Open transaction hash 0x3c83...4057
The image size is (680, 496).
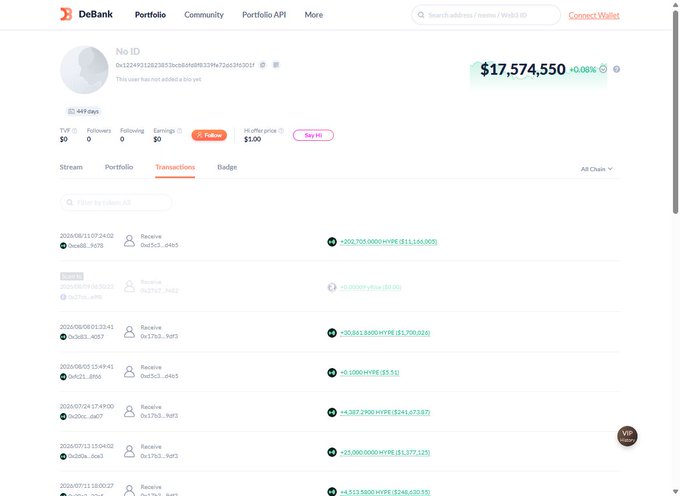(x=86, y=337)
